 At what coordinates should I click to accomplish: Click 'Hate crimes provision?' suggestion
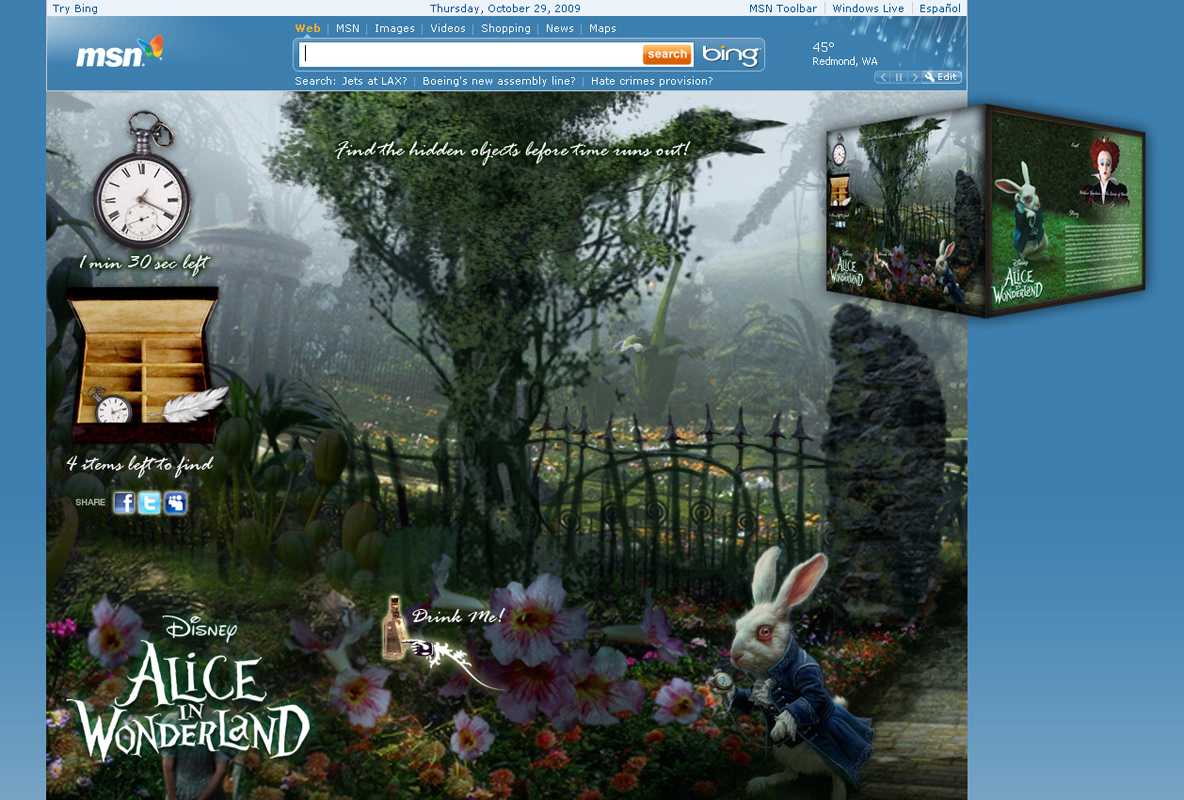[x=652, y=81]
